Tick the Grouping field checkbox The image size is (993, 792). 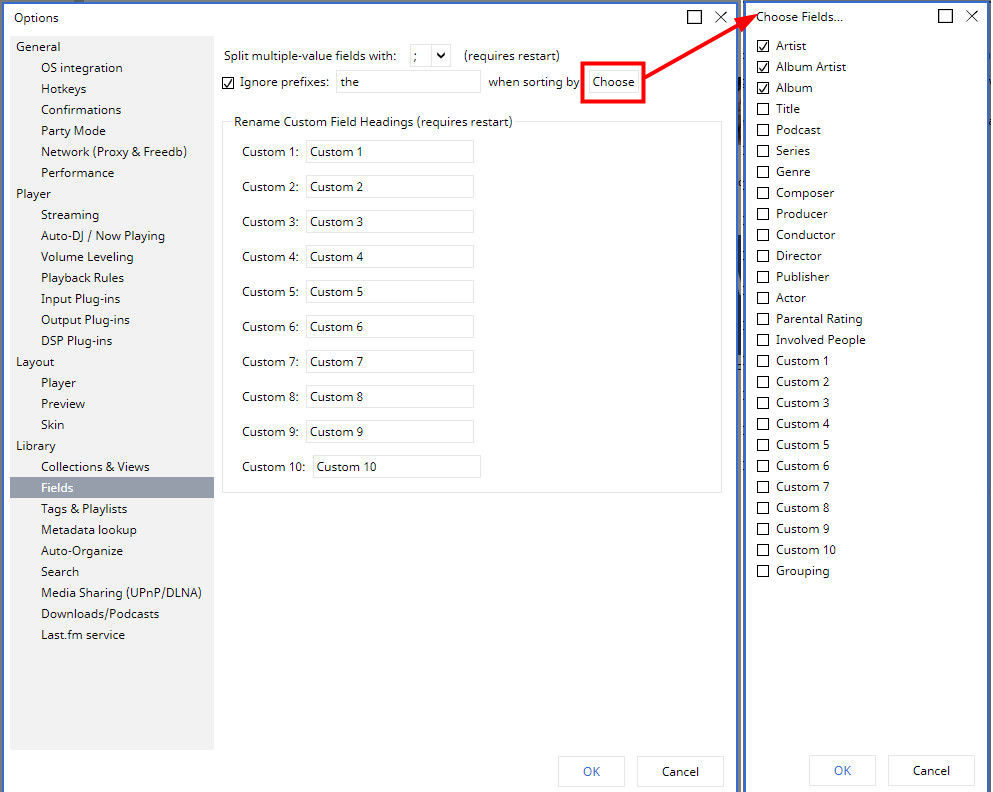[764, 571]
